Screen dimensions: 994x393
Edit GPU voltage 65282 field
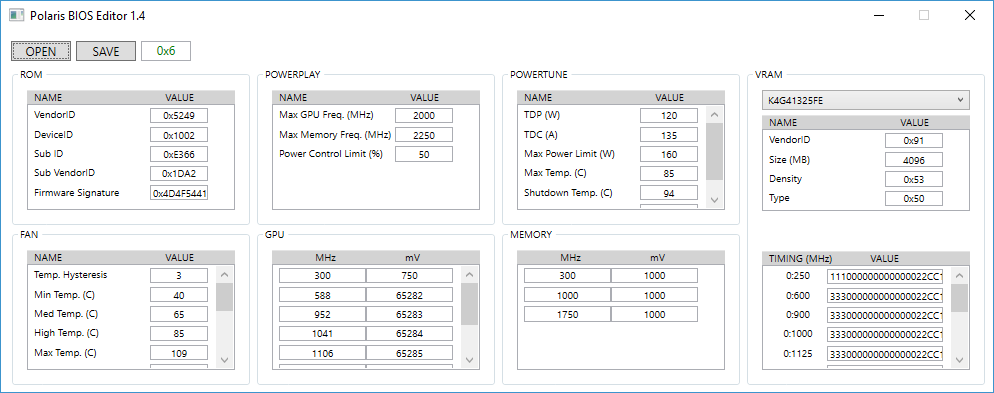410,295
